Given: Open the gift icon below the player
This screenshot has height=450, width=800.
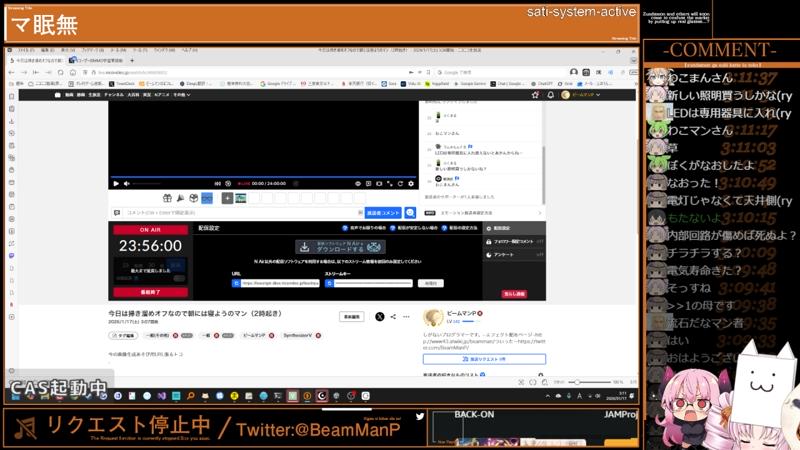Looking at the screenshot, I should [167, 198].
